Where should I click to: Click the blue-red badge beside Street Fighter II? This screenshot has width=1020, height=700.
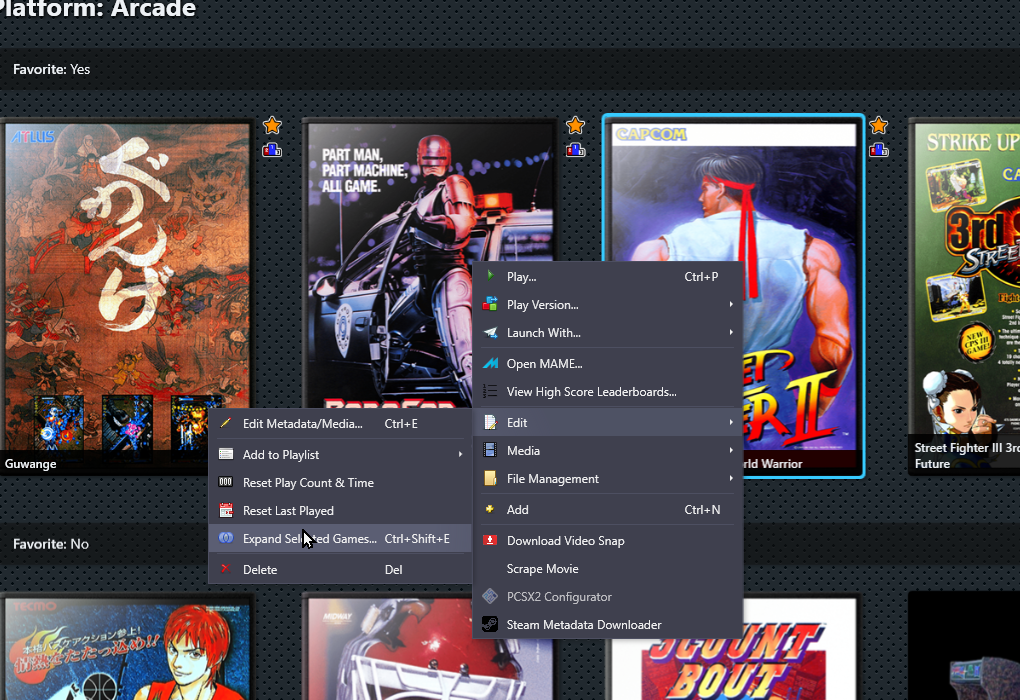[878, 150]
